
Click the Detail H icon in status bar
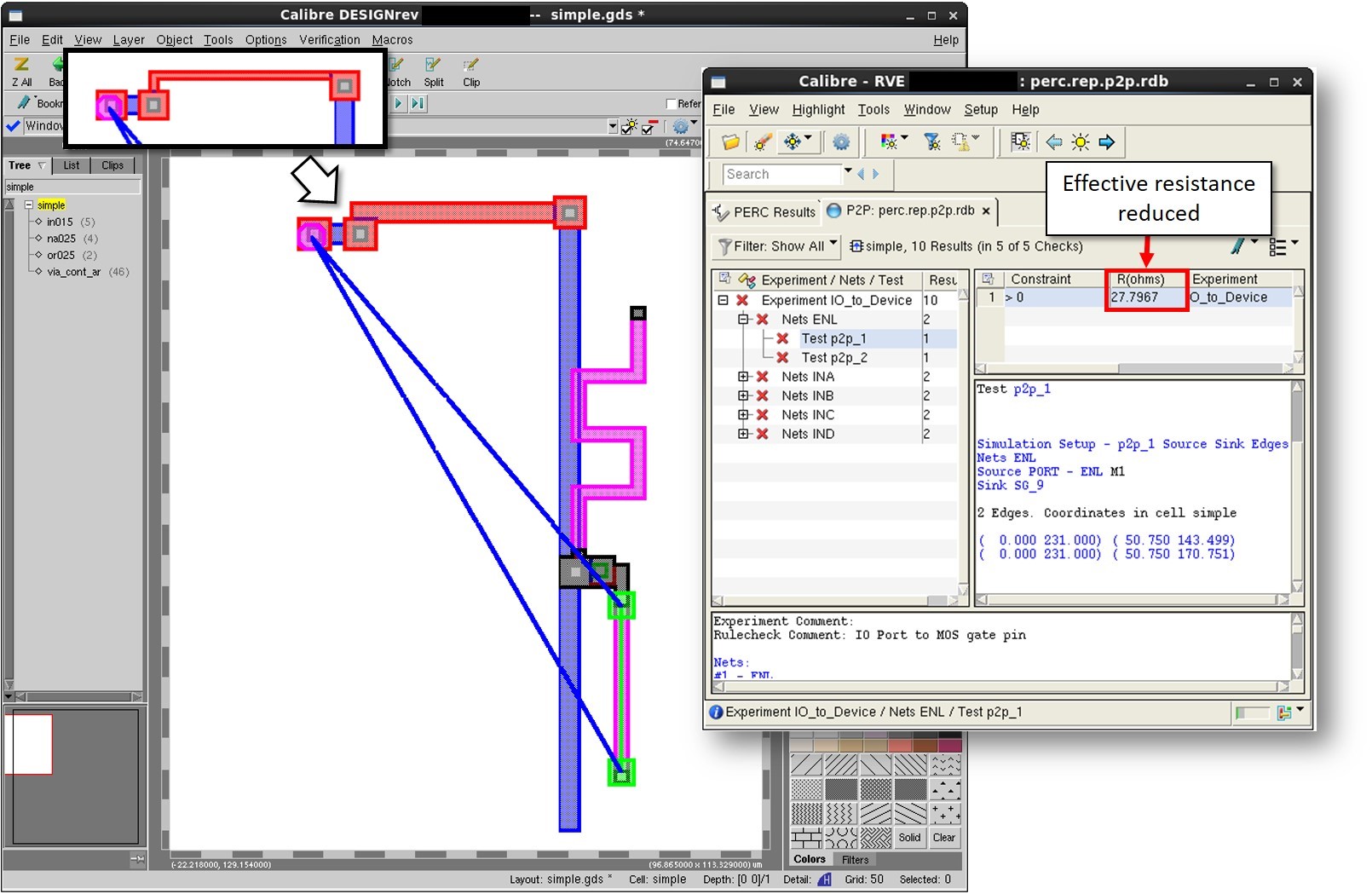pyautogui.click(x=824, y=880)
